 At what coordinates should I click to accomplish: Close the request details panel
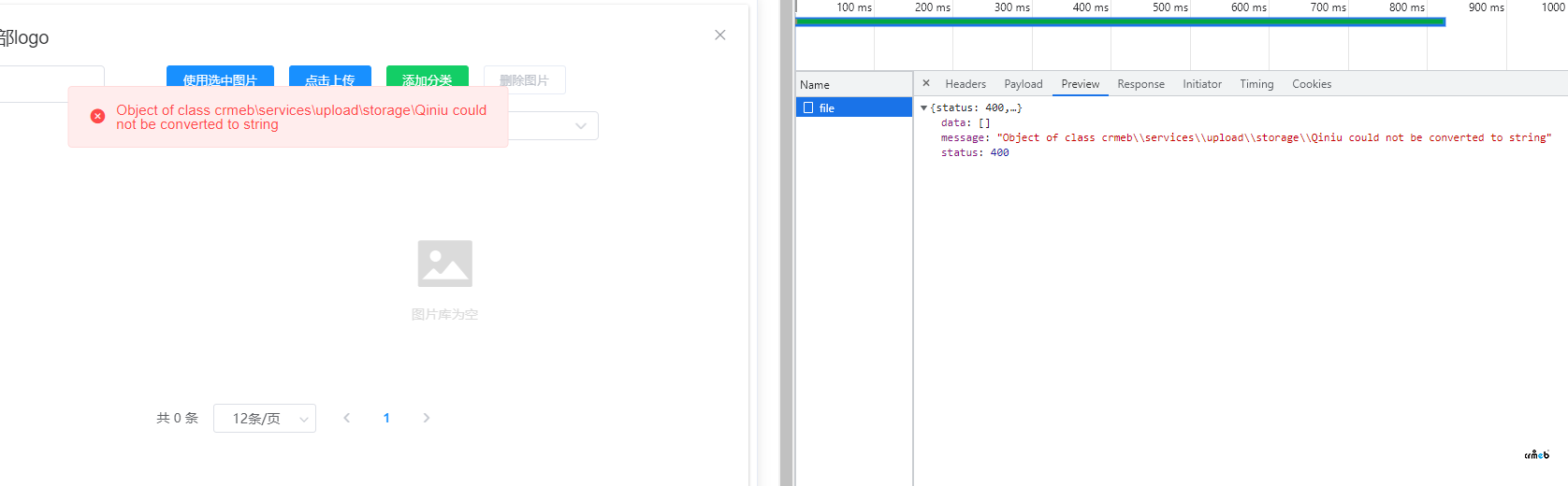click(x=926, y=83)
